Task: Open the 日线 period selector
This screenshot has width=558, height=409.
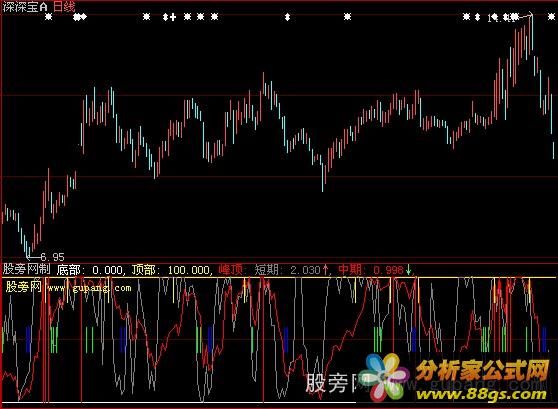Action: 64,7
